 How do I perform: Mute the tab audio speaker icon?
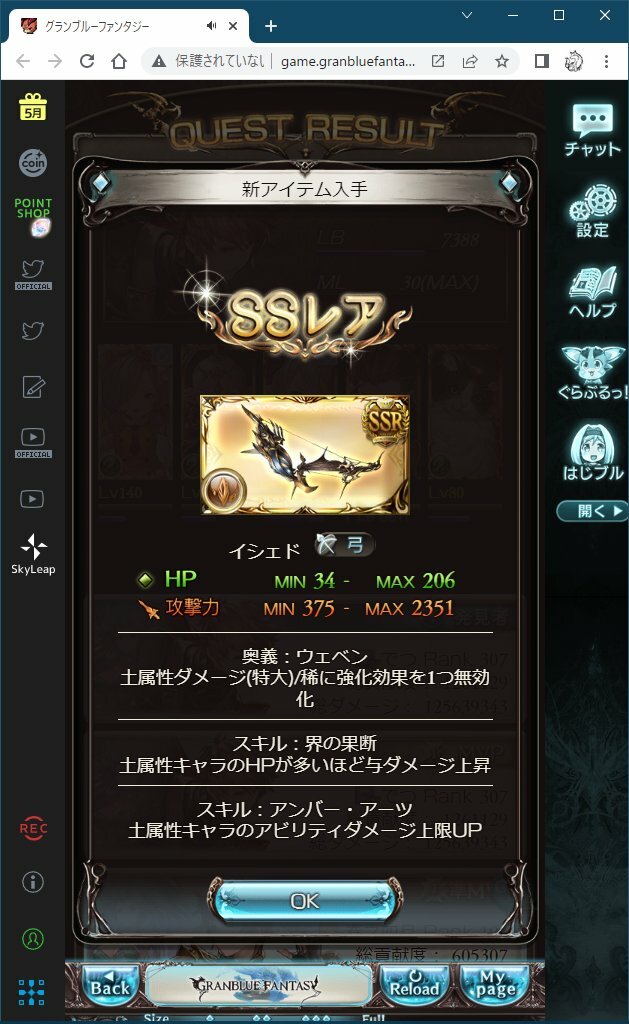coord(212,25)
